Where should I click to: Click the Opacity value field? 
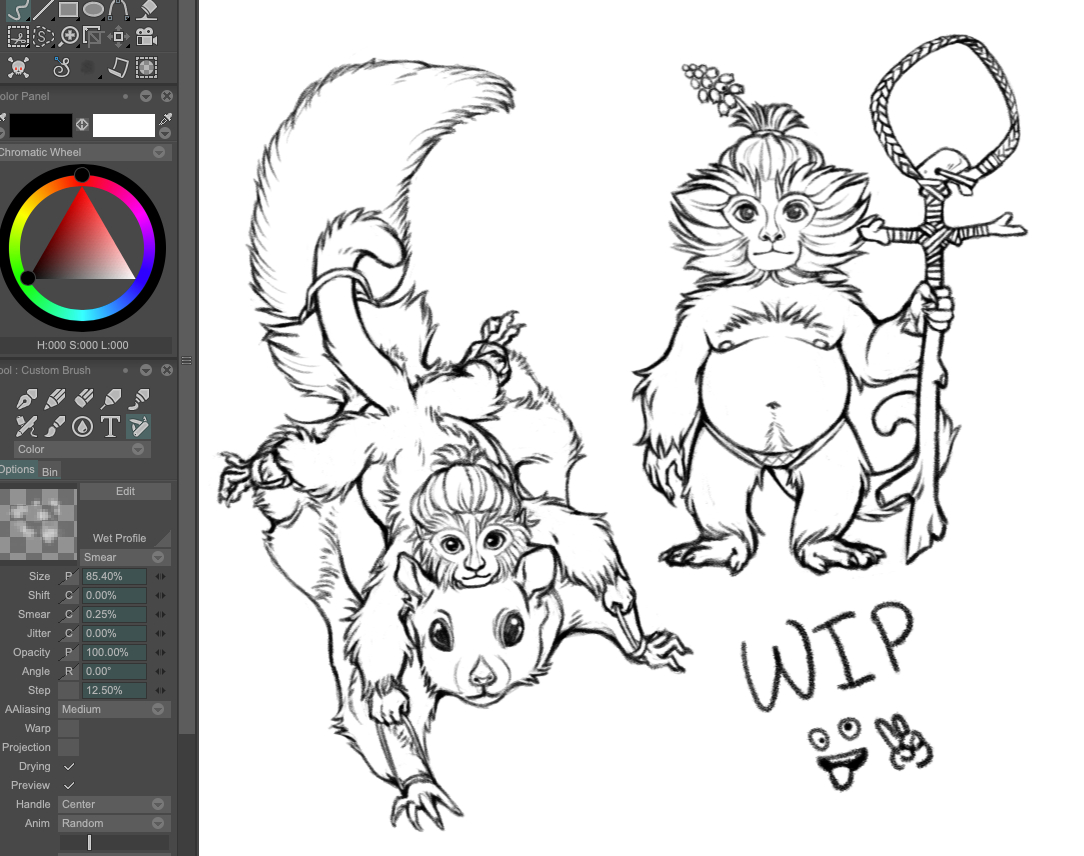click(114, 652)
